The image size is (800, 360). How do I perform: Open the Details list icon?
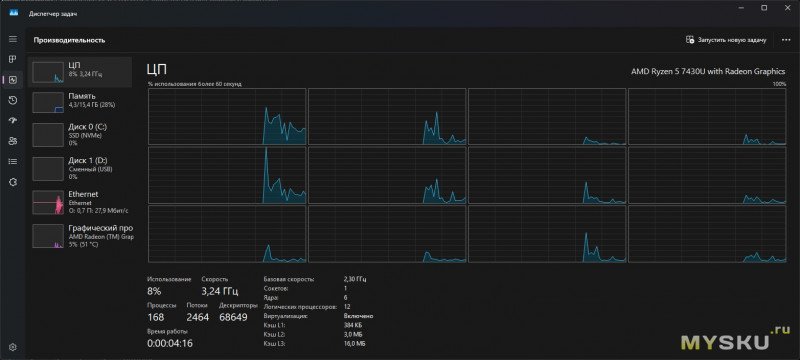click(13, 162)
